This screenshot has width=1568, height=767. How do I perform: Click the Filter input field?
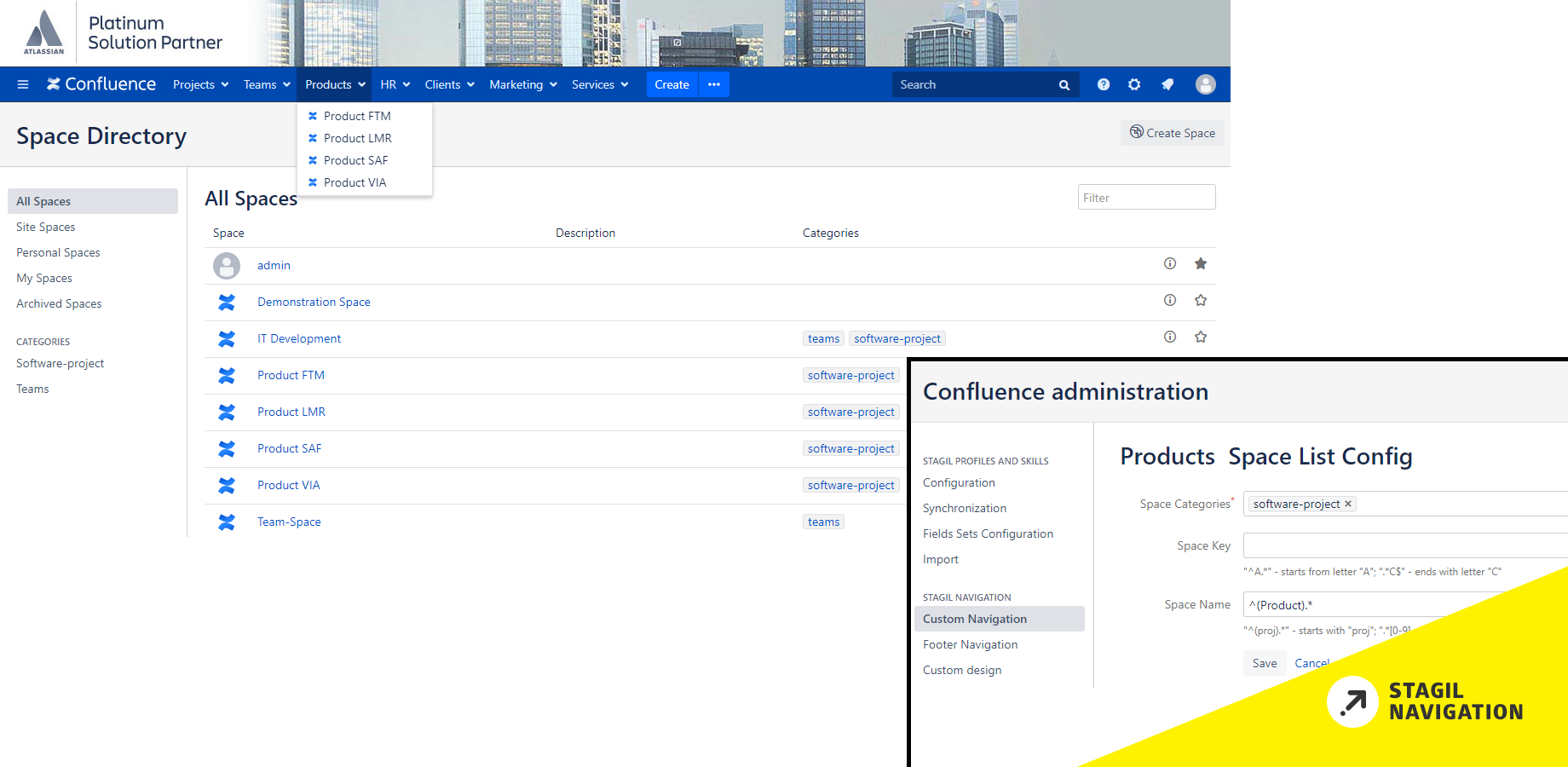(1146, 198)
